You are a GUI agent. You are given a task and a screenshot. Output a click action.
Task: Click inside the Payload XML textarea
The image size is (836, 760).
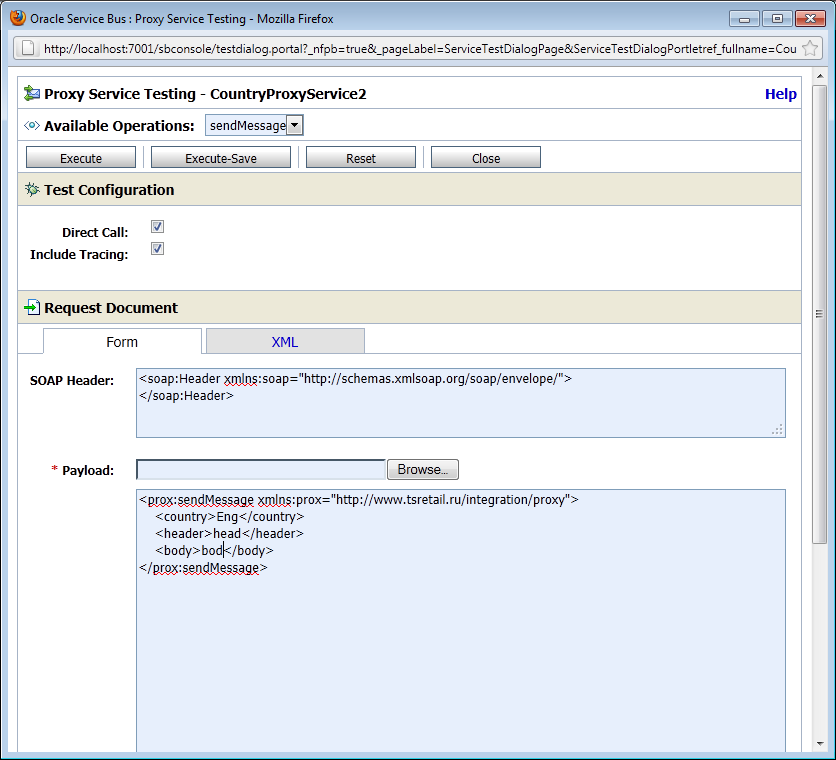tap(461, 621)
